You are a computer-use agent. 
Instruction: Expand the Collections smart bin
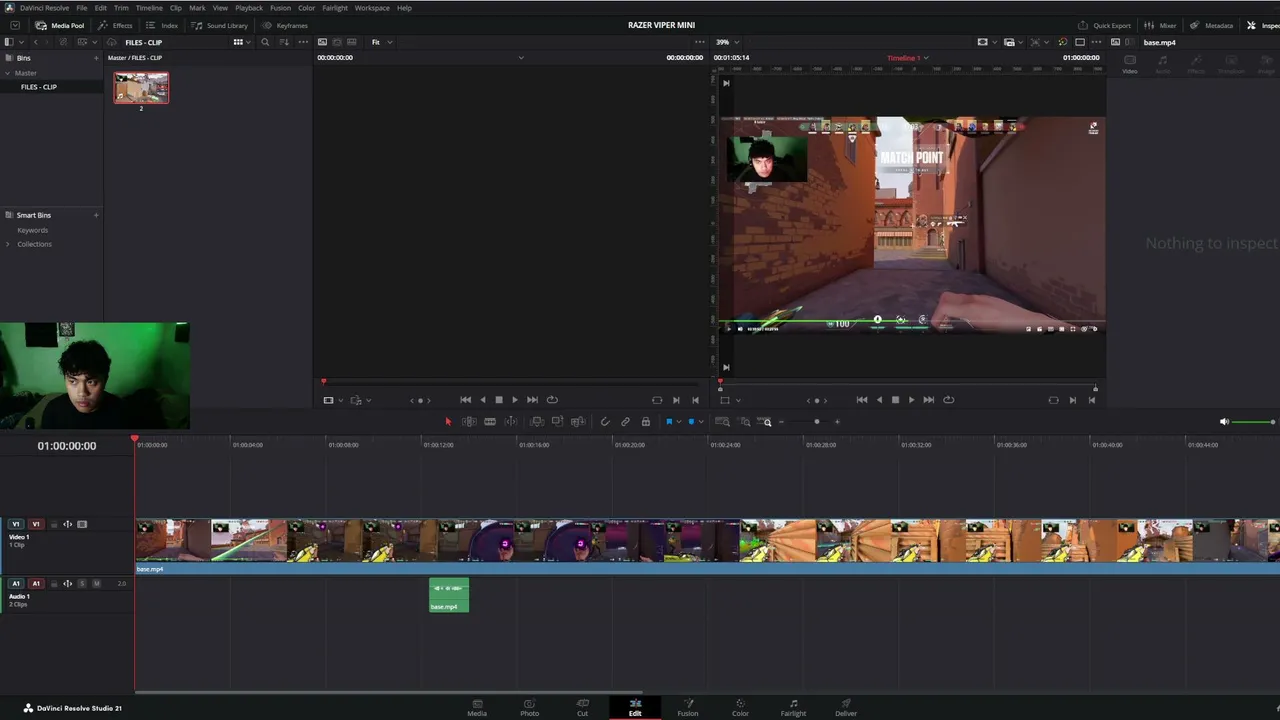[9, 244]
